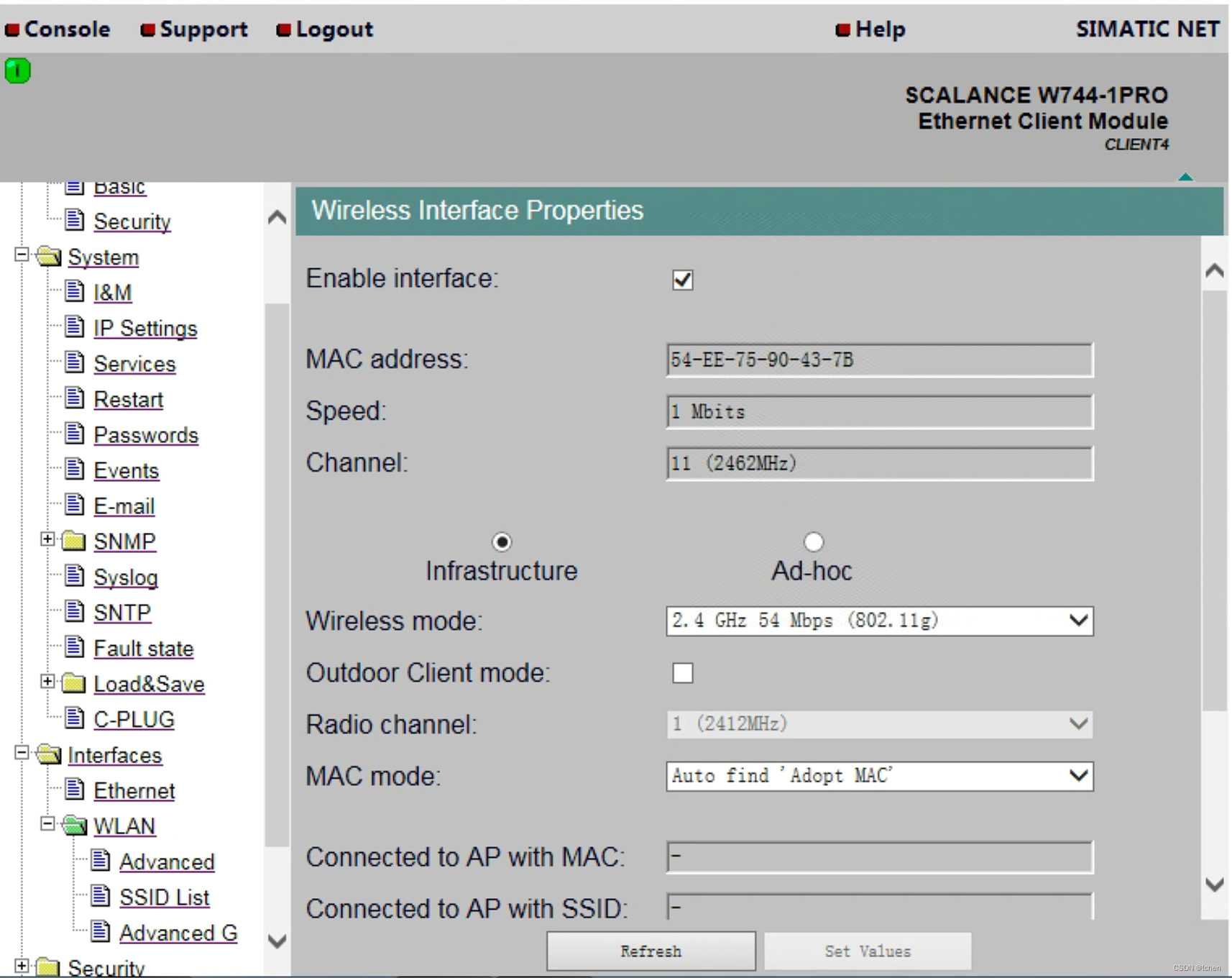The image size is (1232, 978).
Task: Open the Ethernet interface link
Action: (134, 791)
